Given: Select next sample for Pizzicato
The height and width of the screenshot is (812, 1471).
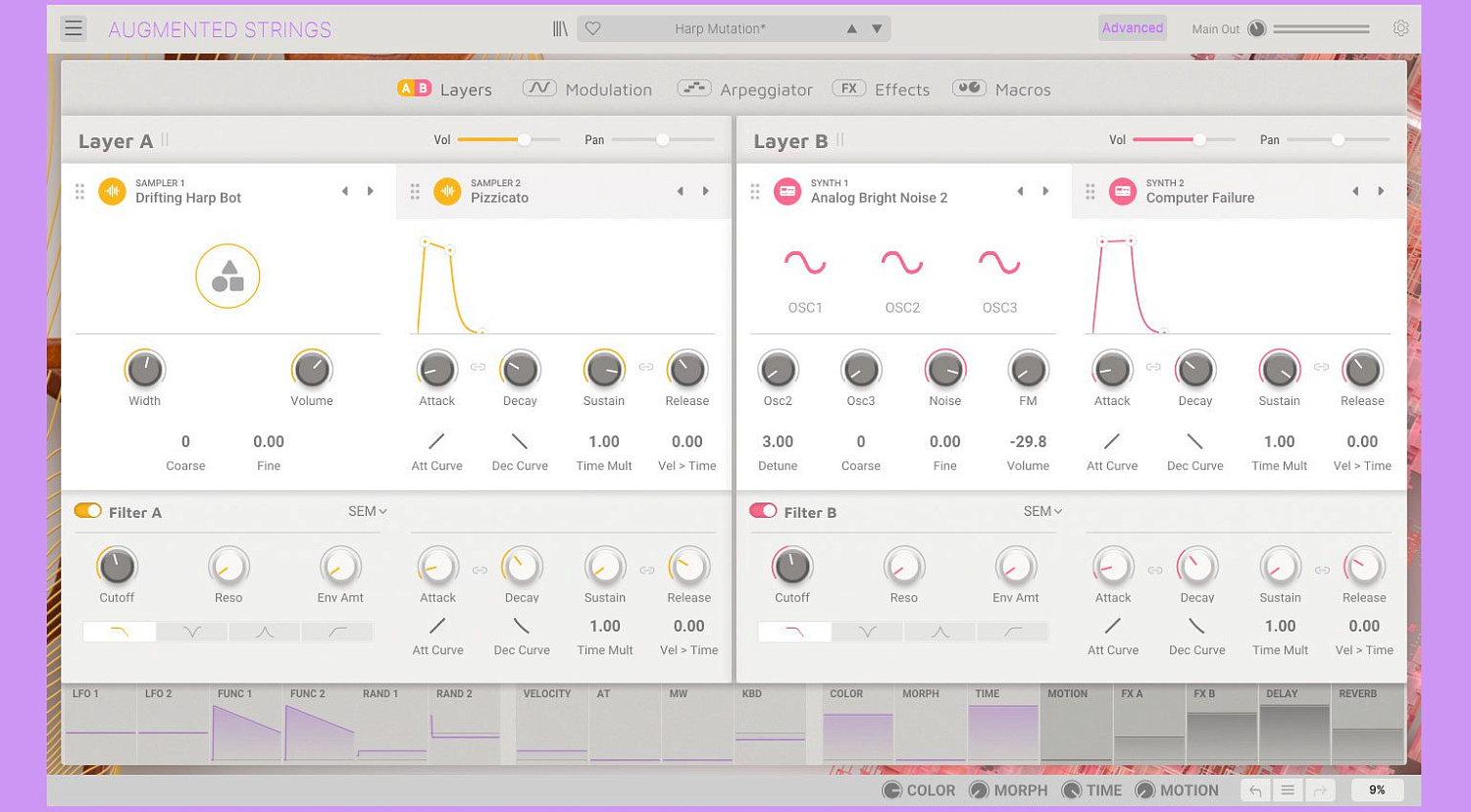Looking at the screenshot, I should click(x=706, y=191).
